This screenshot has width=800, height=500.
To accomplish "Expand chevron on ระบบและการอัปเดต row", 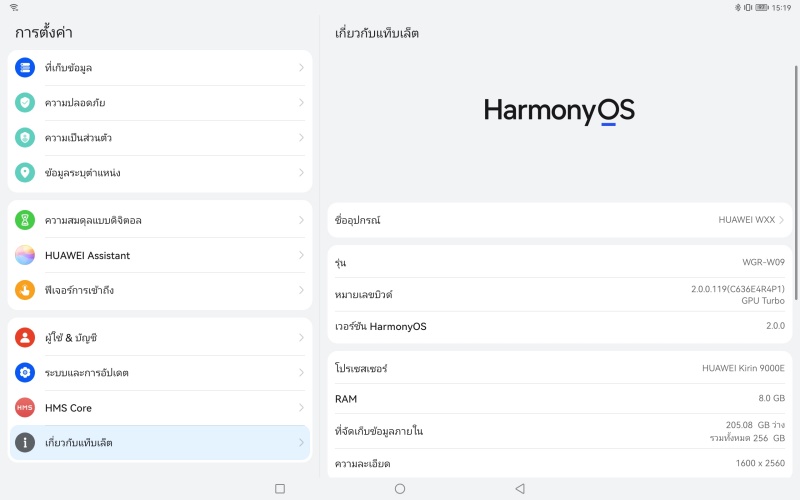I will click(x=301, y=372).
